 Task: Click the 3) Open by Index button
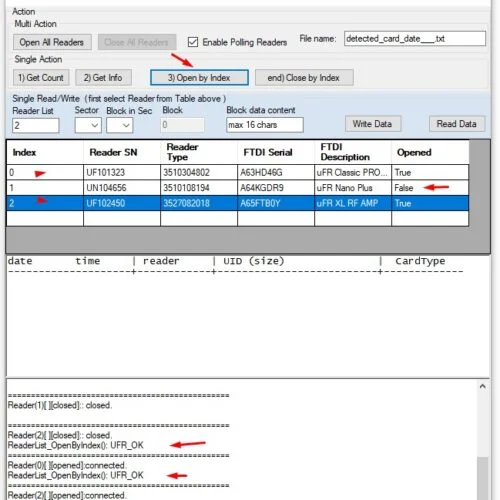pos(199,78)
